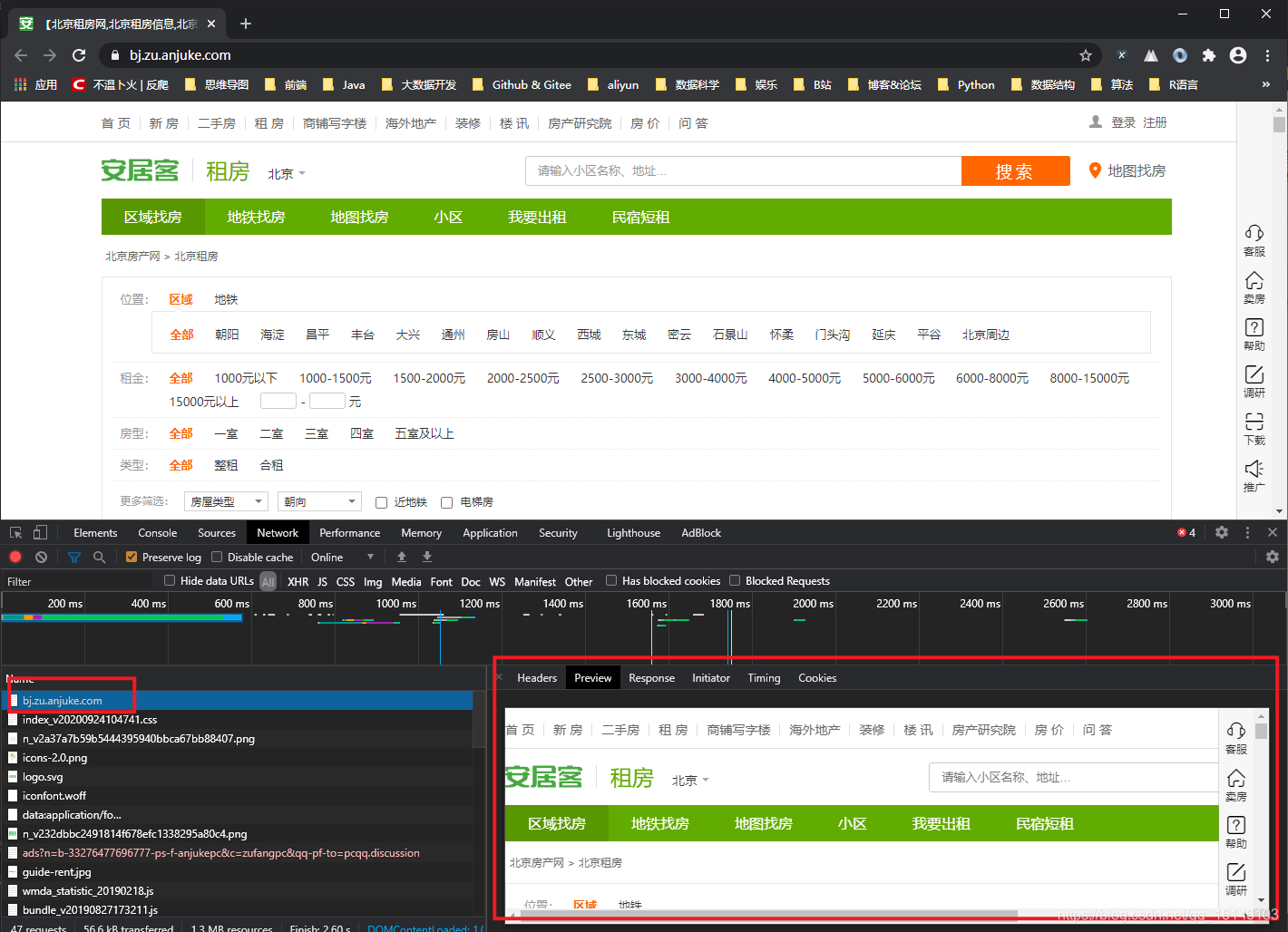Activate the DevTools inspect element icon

(x=16, y=533)
